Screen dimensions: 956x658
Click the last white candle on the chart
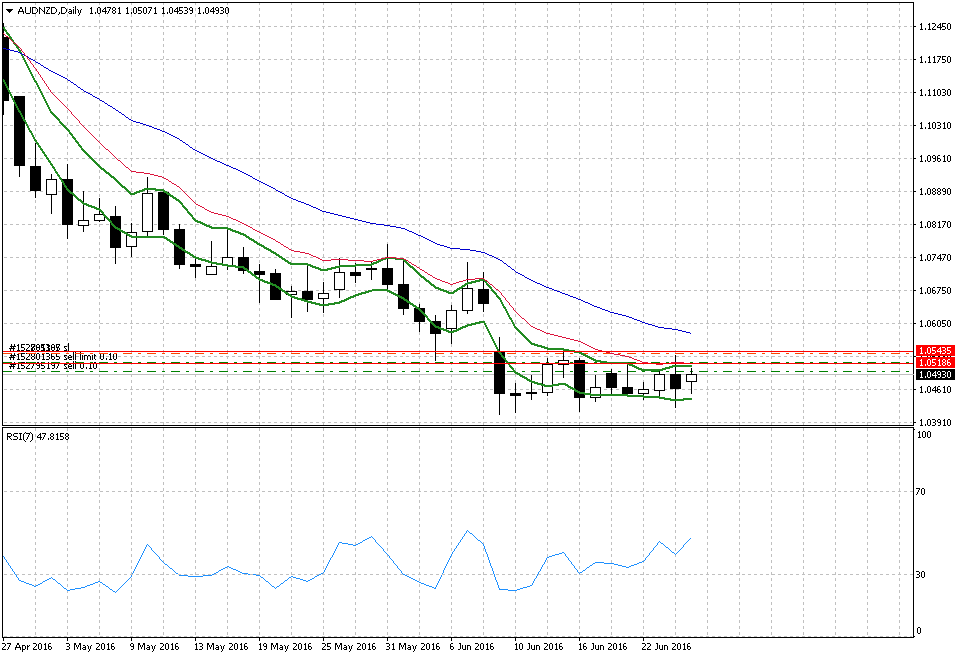click(691, 378)
